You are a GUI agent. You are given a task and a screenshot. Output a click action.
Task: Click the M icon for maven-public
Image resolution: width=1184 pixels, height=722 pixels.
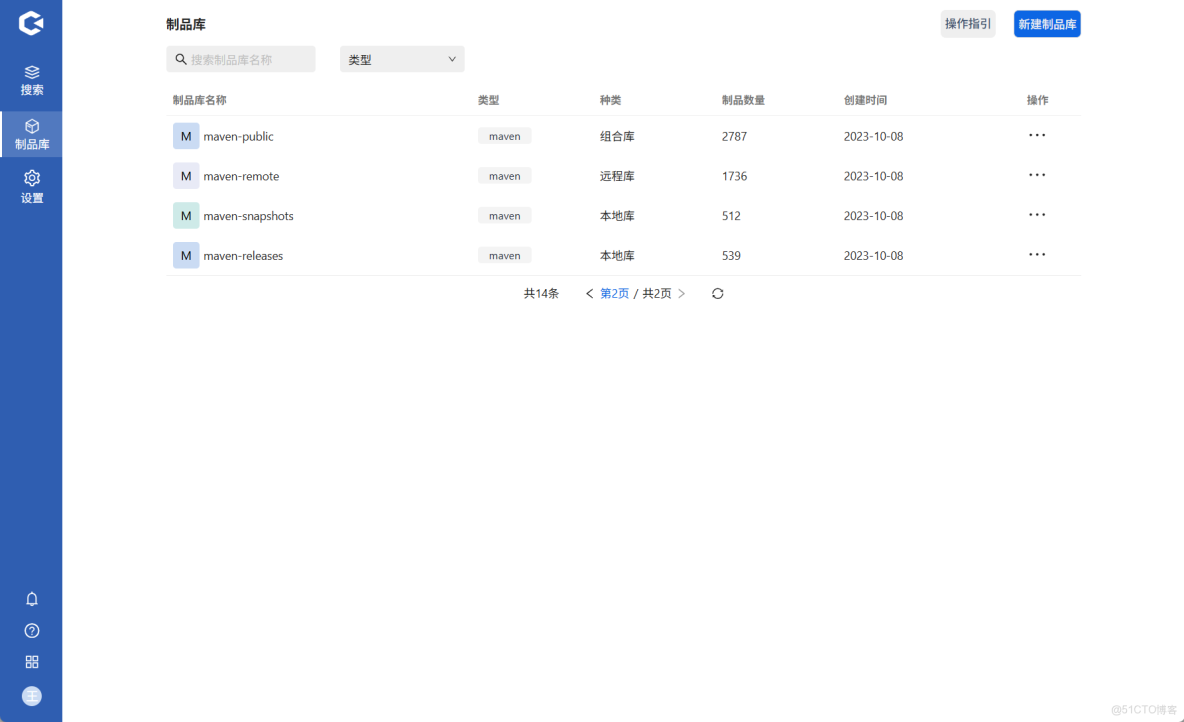[x=185, y=135]
